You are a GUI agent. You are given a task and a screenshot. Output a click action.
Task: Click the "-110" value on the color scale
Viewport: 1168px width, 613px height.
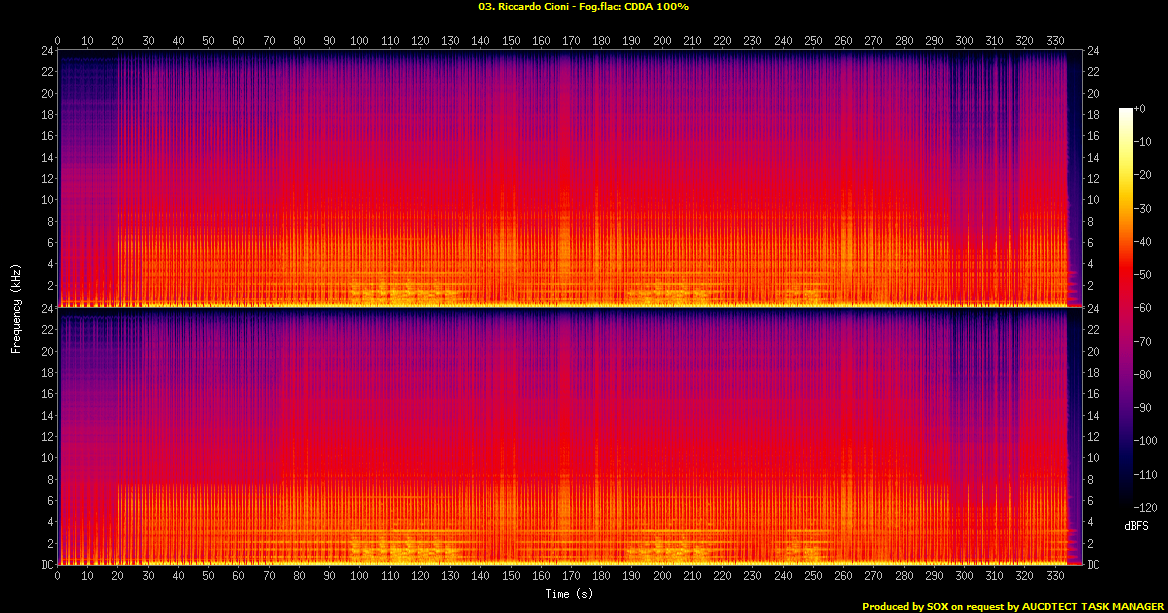(x=1146, y=474)
